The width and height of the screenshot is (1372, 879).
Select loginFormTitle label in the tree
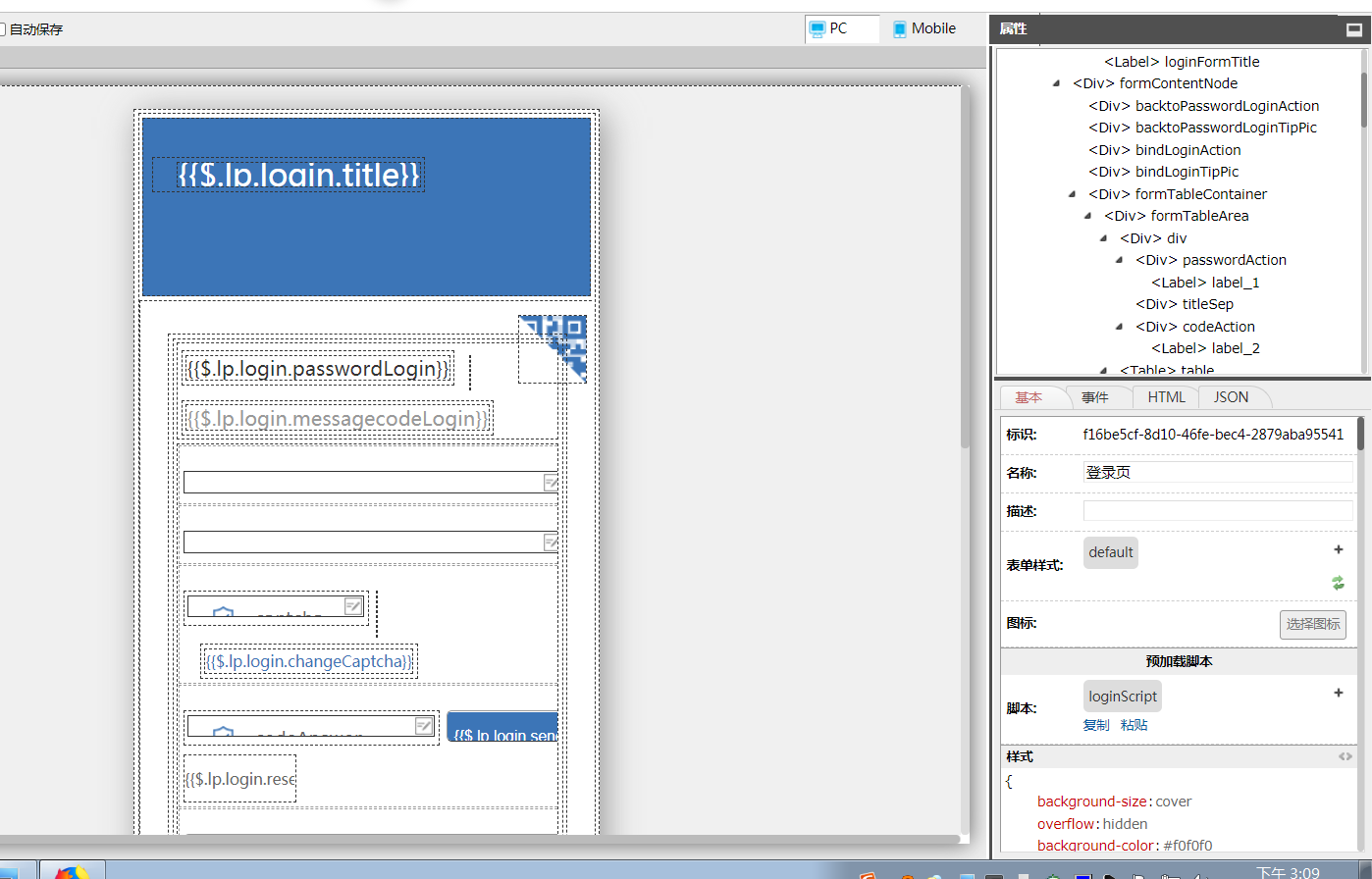(x=1182, y=62)
